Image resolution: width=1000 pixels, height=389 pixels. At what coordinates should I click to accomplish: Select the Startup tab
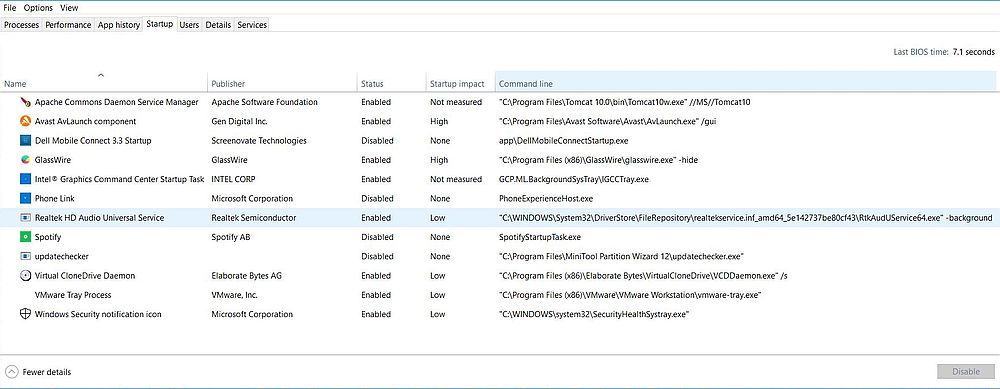[x=159, y=24]
